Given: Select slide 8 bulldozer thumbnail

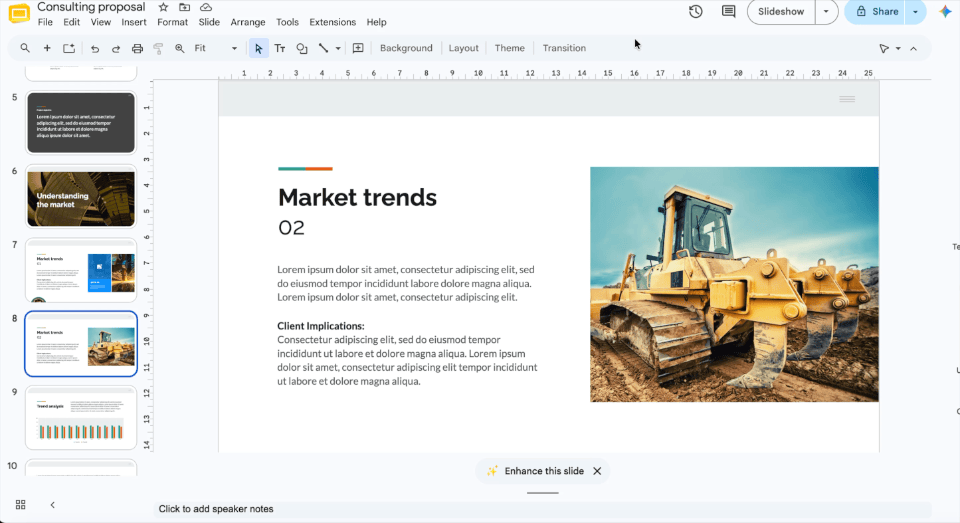Looking at the screenshot, I should [x=81, y=344].
